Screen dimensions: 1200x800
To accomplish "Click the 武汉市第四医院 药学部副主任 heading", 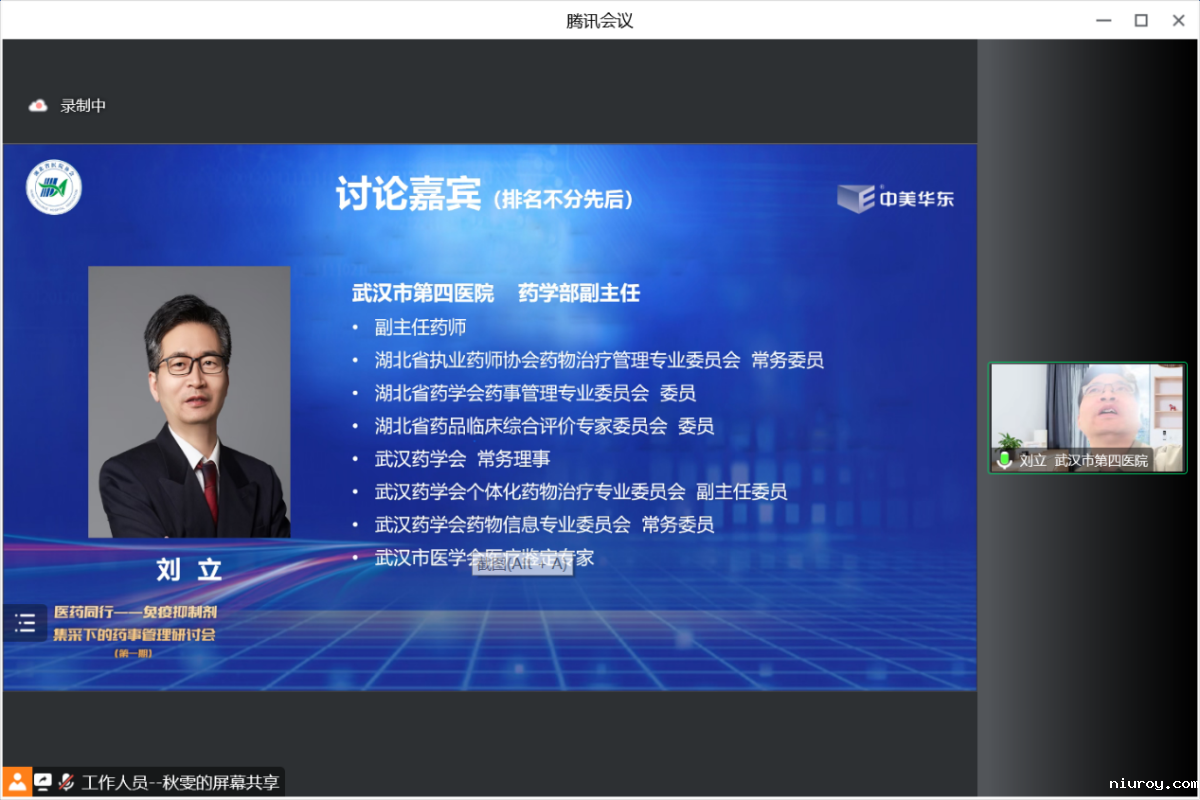I will pyautogui.click(x=496, y=293).
